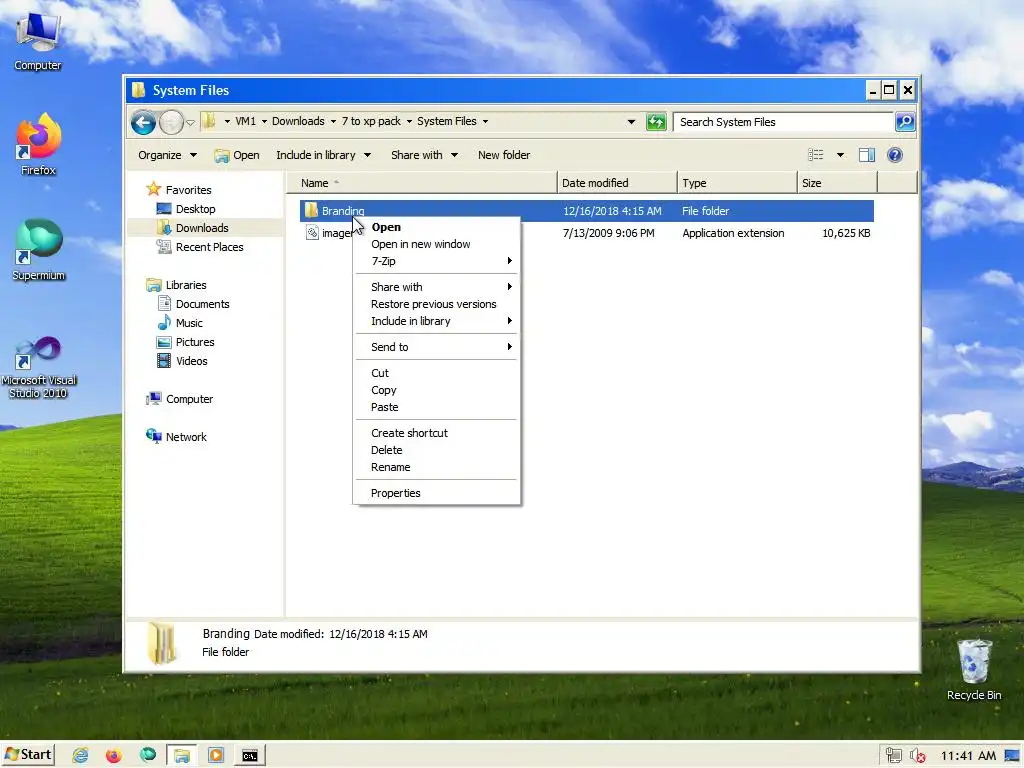
Task: Select Computer in the navigation pane
Action: pyautogui.click(x=189, y=399)
